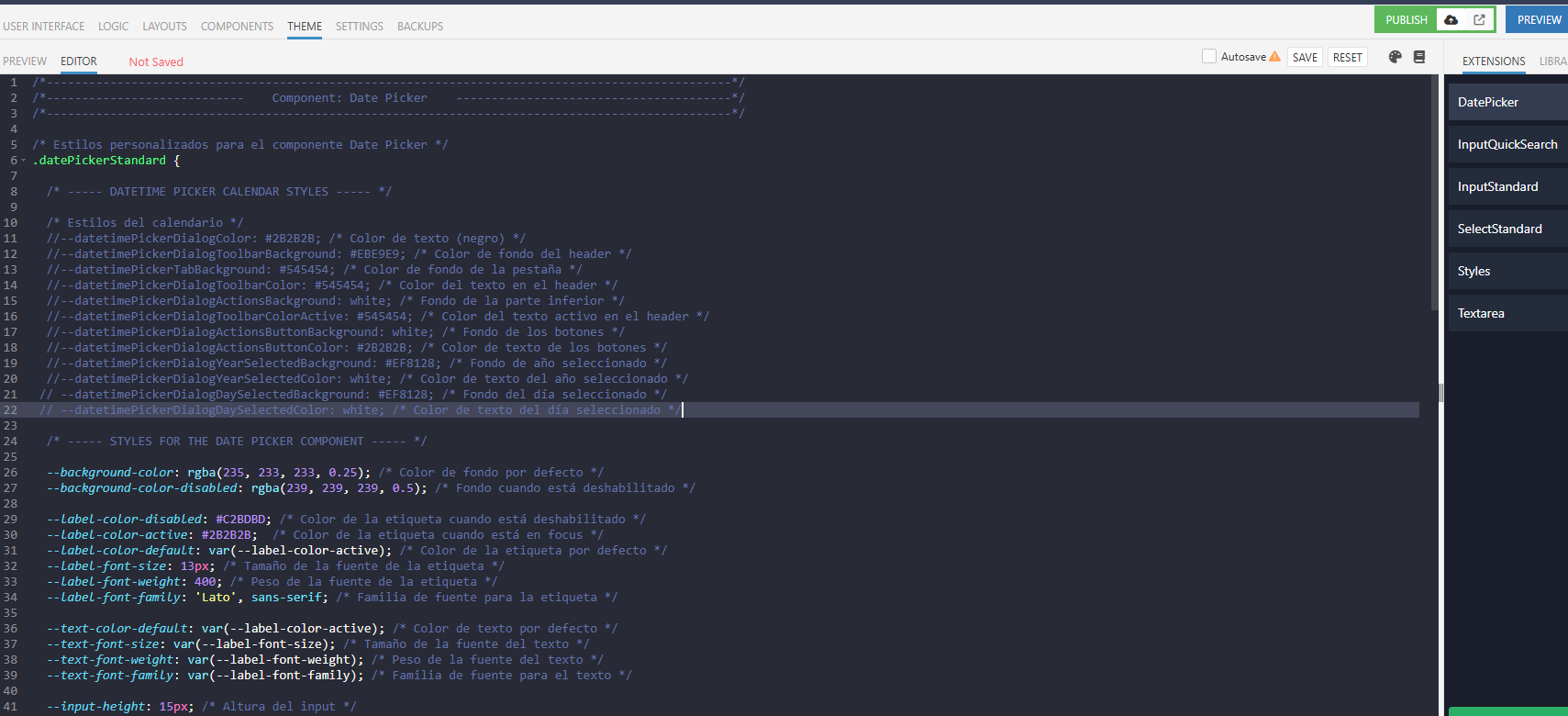Select the InputQuickSearch extension
The width and height of the screenshot is (1568, 716).
[x=1507, y=144]
